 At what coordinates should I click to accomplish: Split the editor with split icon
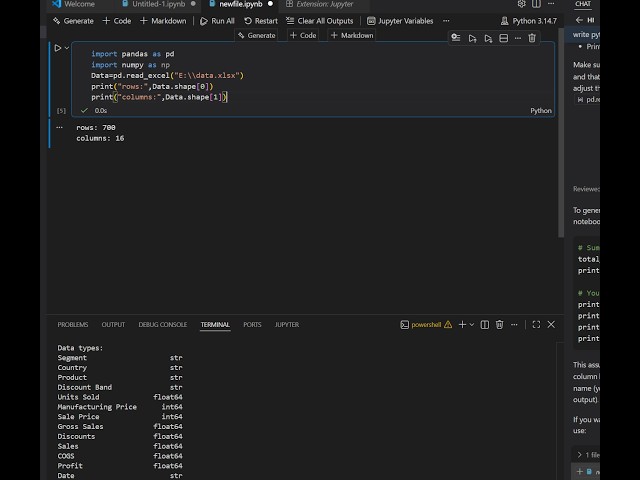tap(536, 4)
